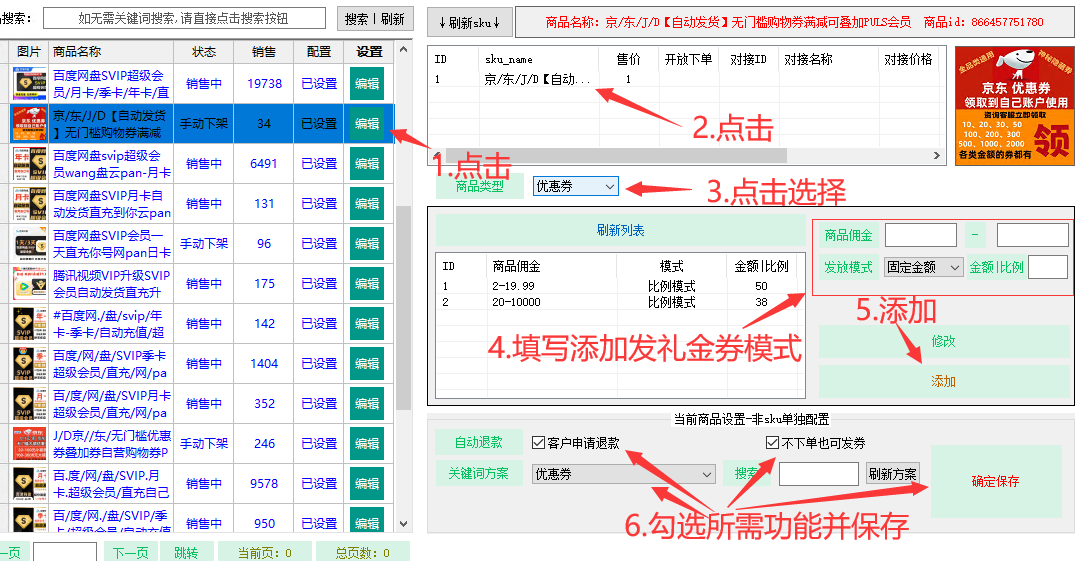This screenshot has height=561, width=1078.
Task: Open the keyword scheme dropdown showing 优惠券
Action: 624,474
